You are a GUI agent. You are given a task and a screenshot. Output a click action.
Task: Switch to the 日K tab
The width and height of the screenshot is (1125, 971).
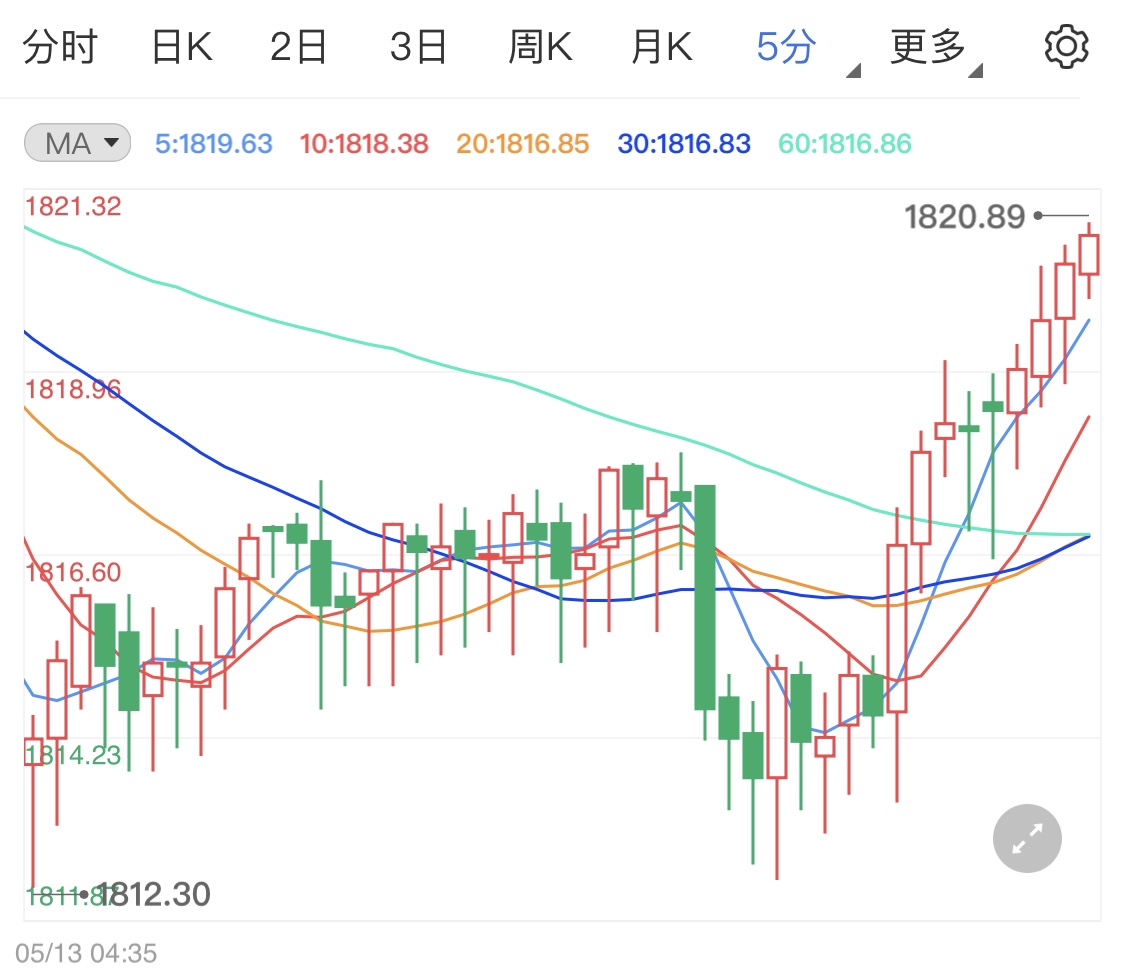tap(182, 47)
